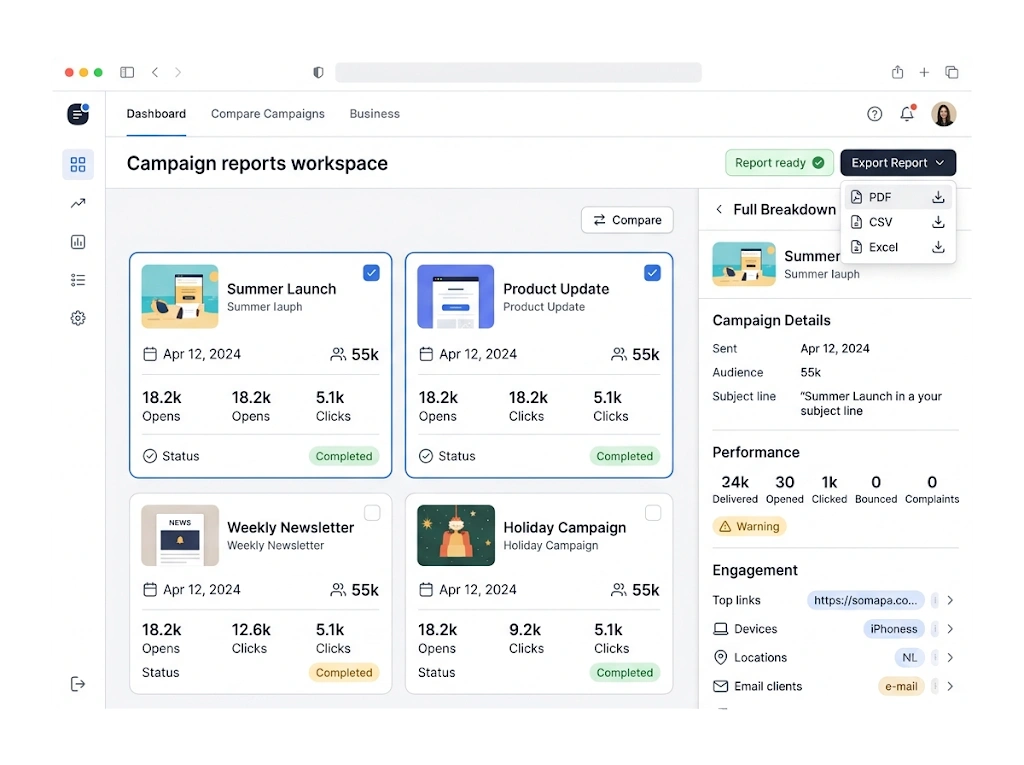This screenshot has width=1024, height=765.
Task: Select PDF in export menu
Action: pyautogui.click(x=898, y=197)
